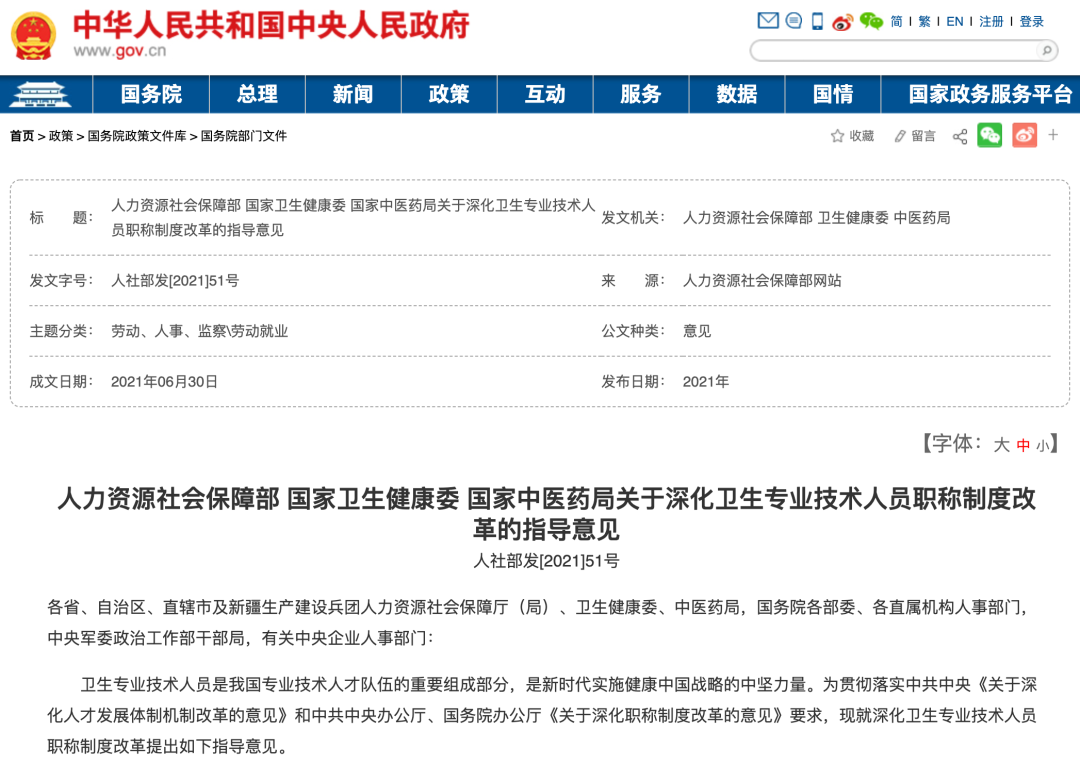Expand more sharing options with the plus icon
Viewport: 1080px width, 765px height.
pyautogui.click(x=1052, y=135)
